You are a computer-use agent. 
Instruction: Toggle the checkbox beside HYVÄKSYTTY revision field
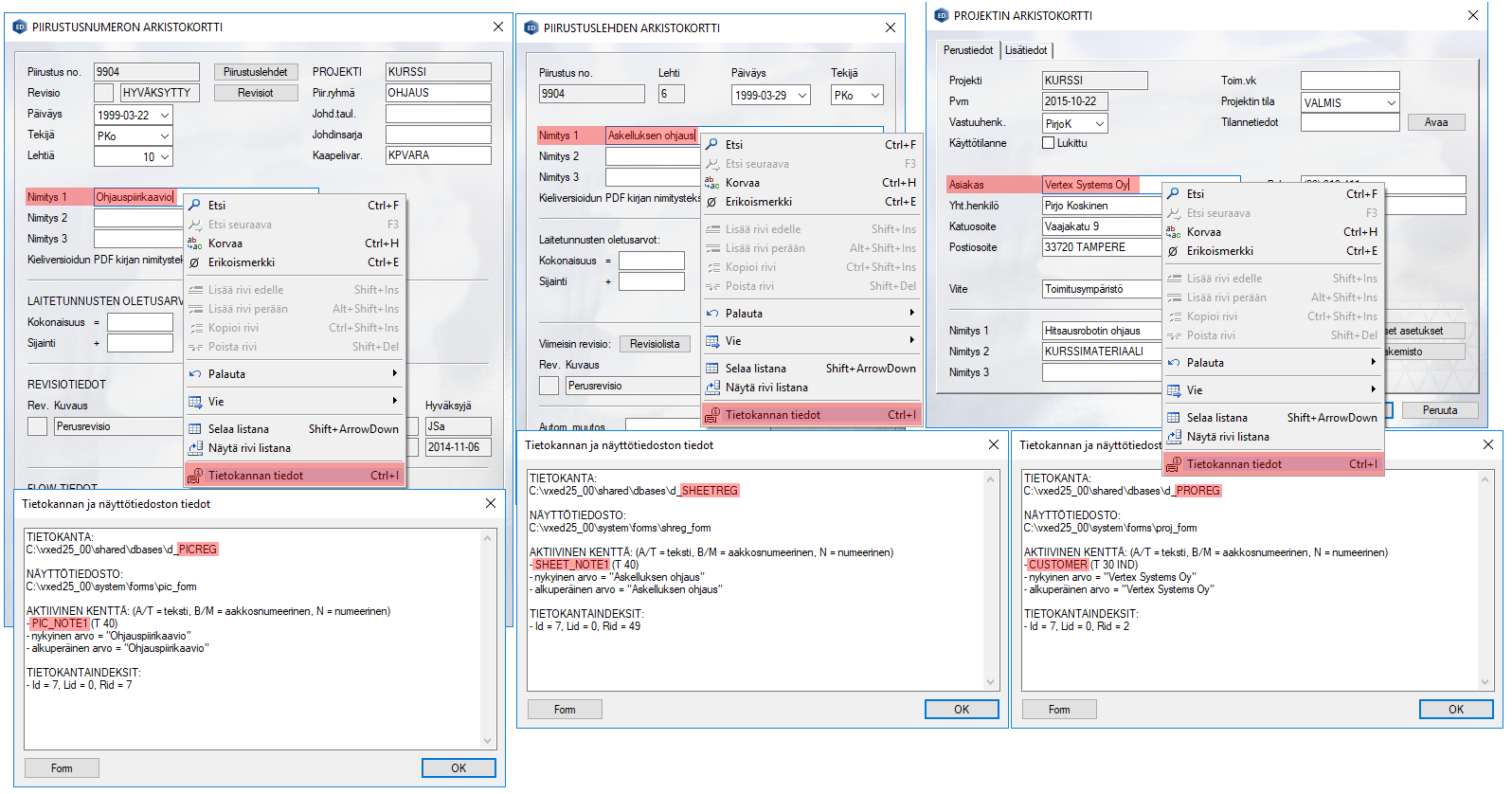[103, 93]
